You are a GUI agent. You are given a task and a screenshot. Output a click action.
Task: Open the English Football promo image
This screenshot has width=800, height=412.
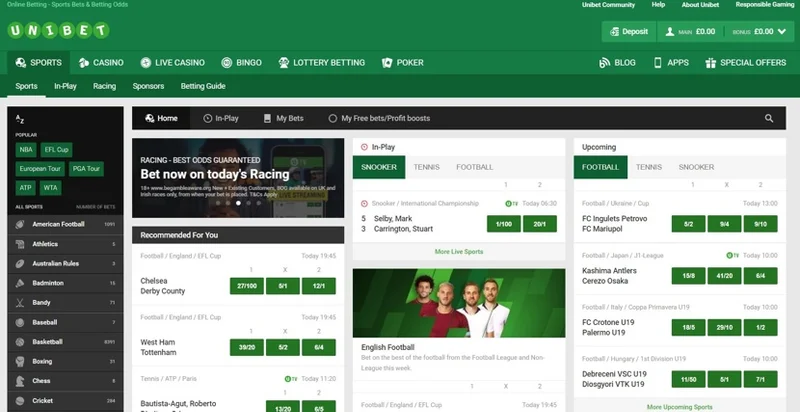[459, 303]
